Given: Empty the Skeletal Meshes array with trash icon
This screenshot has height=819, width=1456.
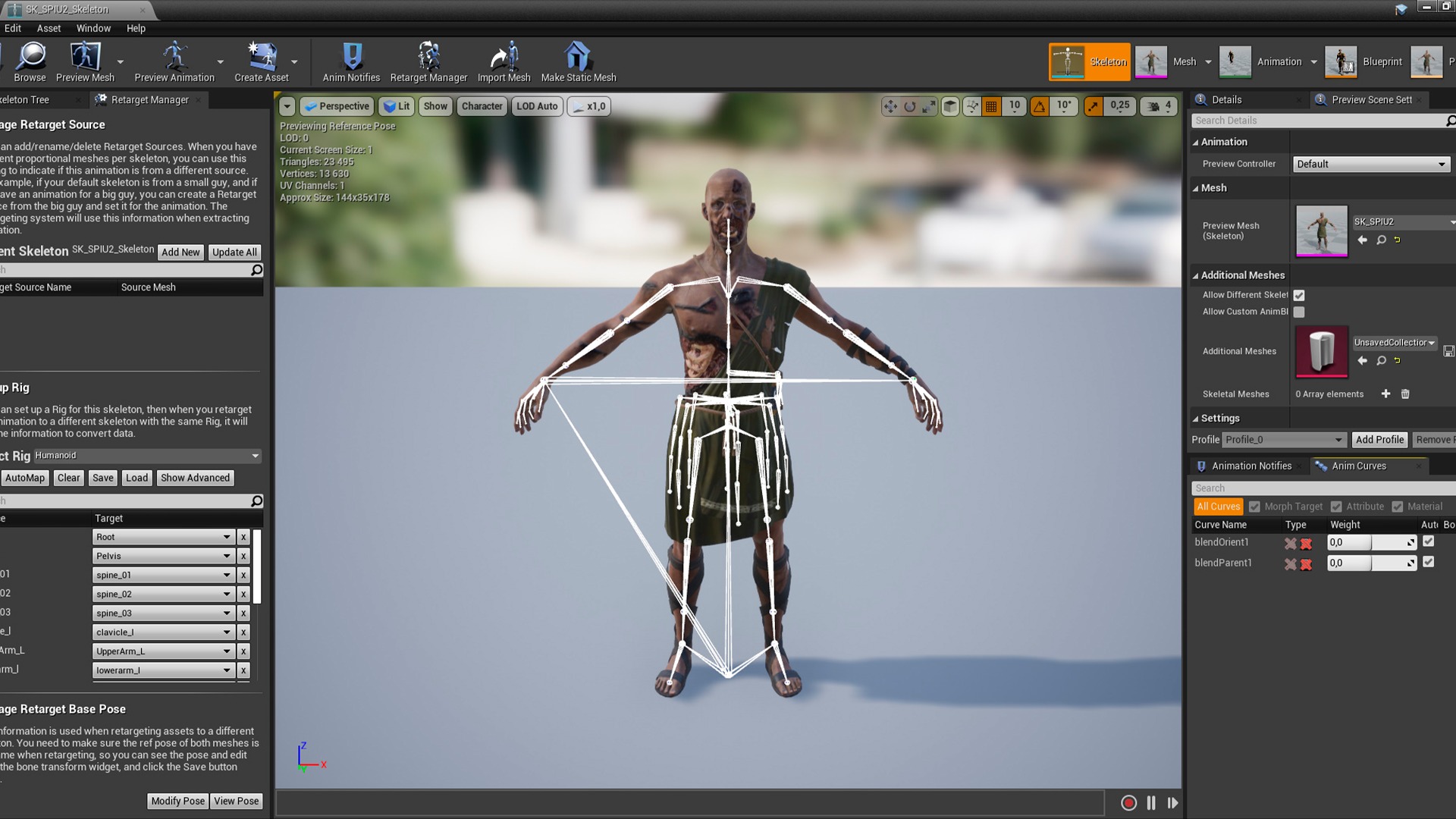Looking at the screenshot, I should coord(1404,394).
